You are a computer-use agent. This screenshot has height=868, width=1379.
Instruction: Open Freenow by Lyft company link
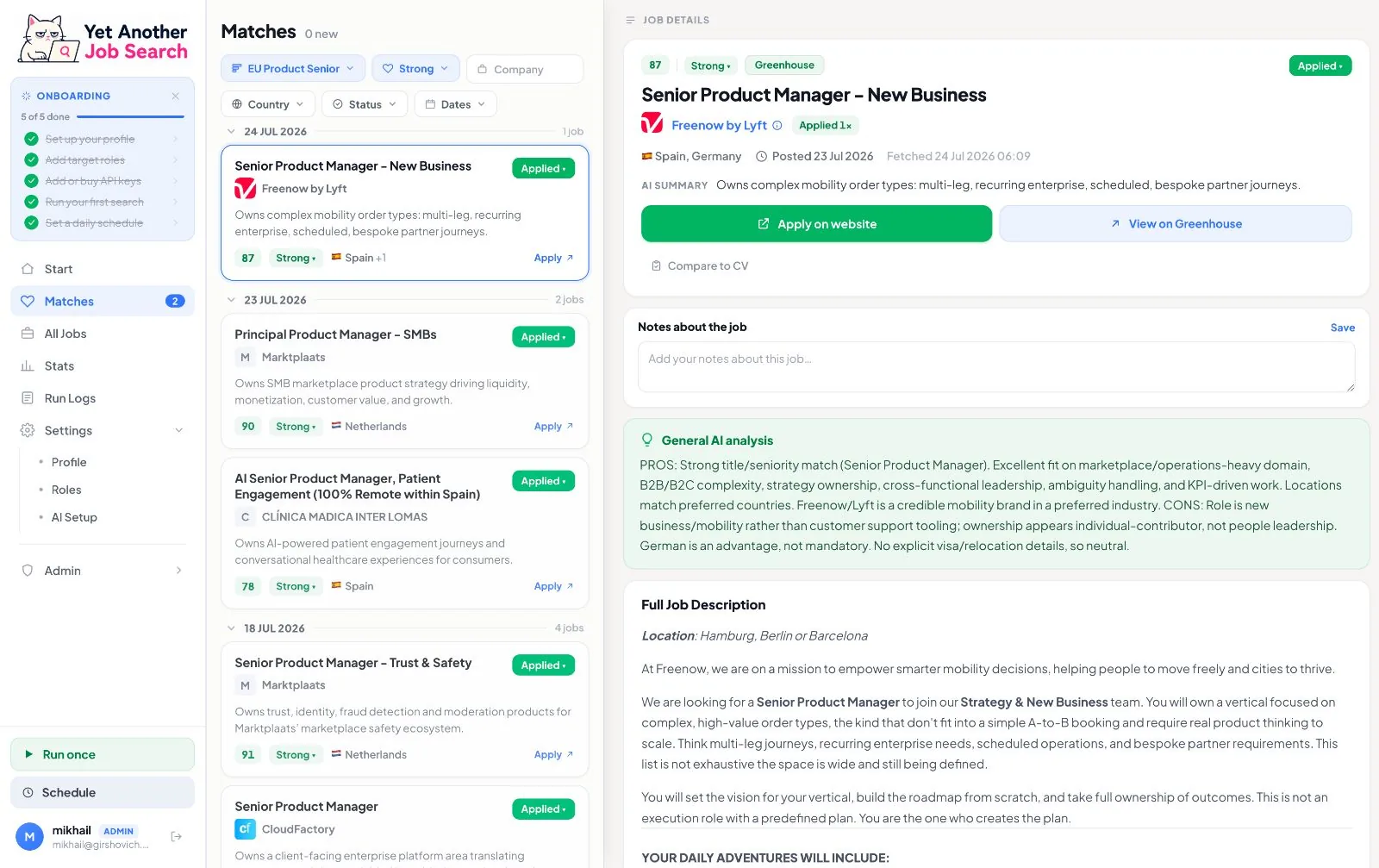[719, 125]
